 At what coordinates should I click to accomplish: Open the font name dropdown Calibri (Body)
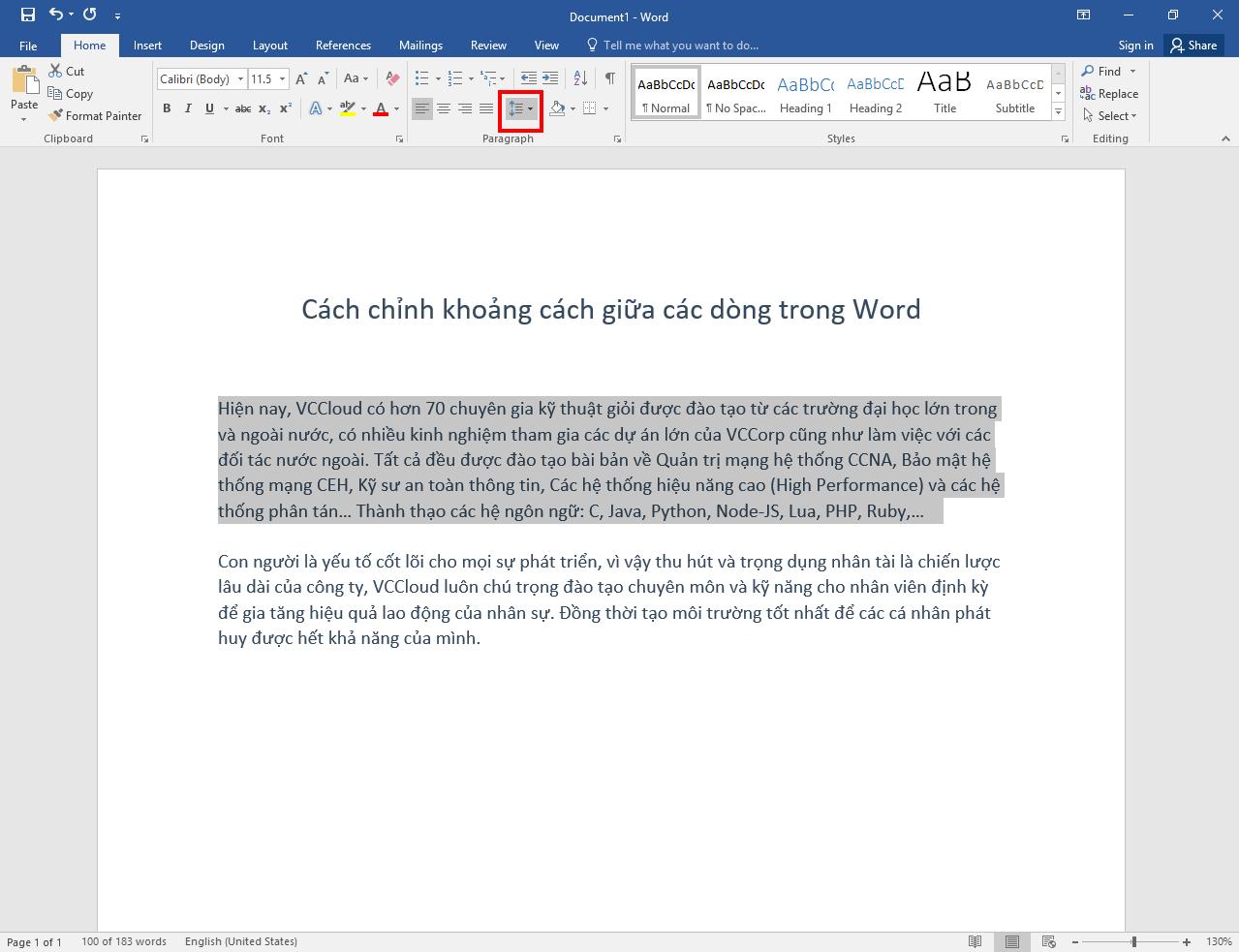click(x=240, y=79)
